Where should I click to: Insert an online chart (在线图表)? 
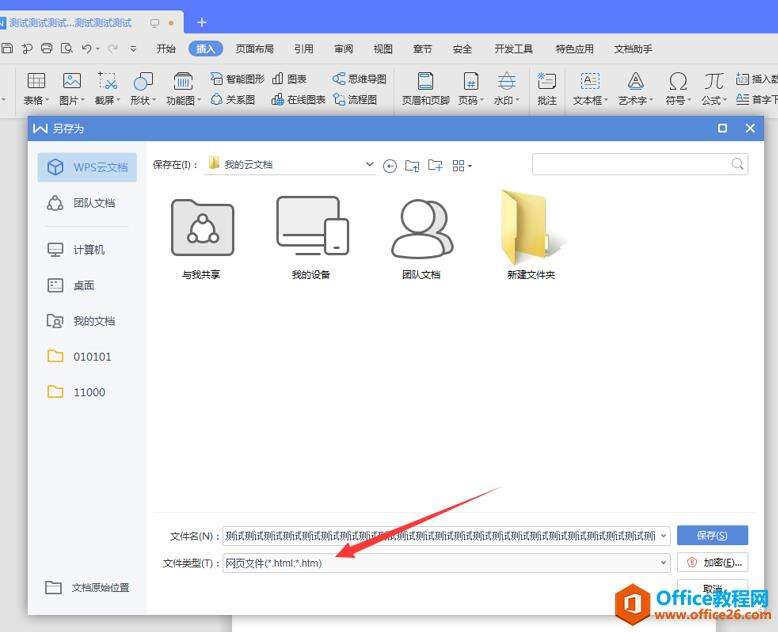coord(298,99)
